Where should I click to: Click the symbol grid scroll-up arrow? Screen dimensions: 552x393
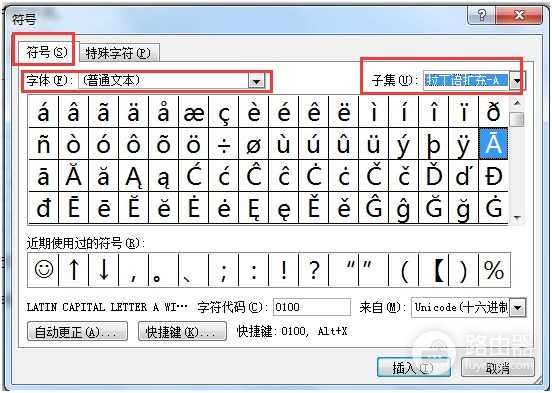coord(517,103)
